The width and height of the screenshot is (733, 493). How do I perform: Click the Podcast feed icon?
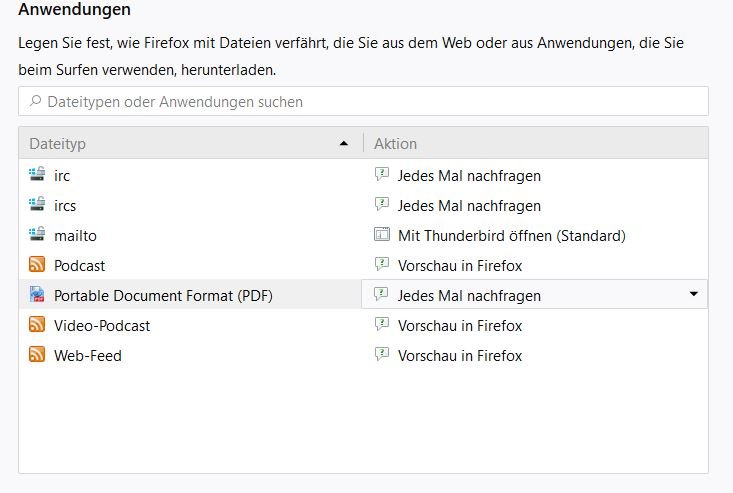[x=37, y=265]
